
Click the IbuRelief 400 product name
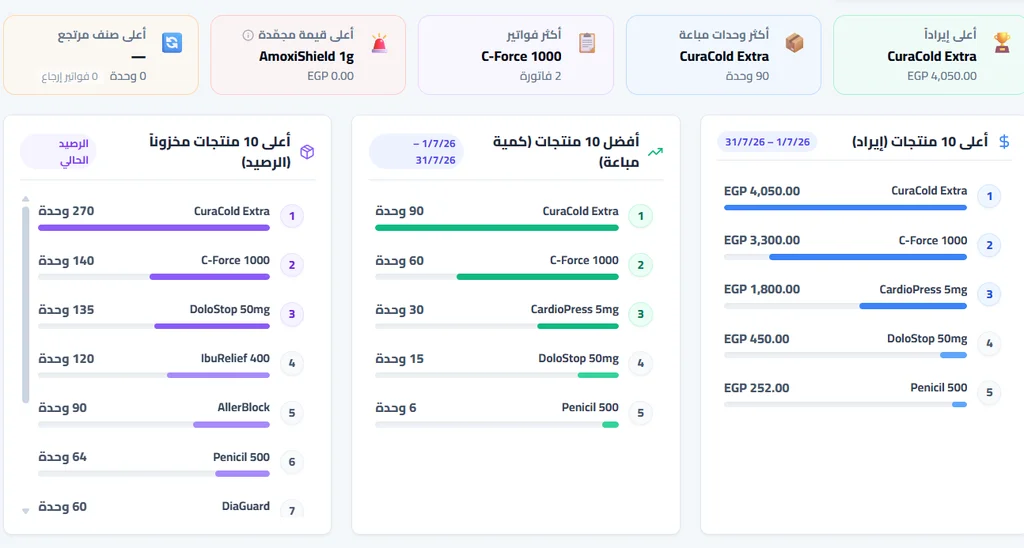(235, 358)
